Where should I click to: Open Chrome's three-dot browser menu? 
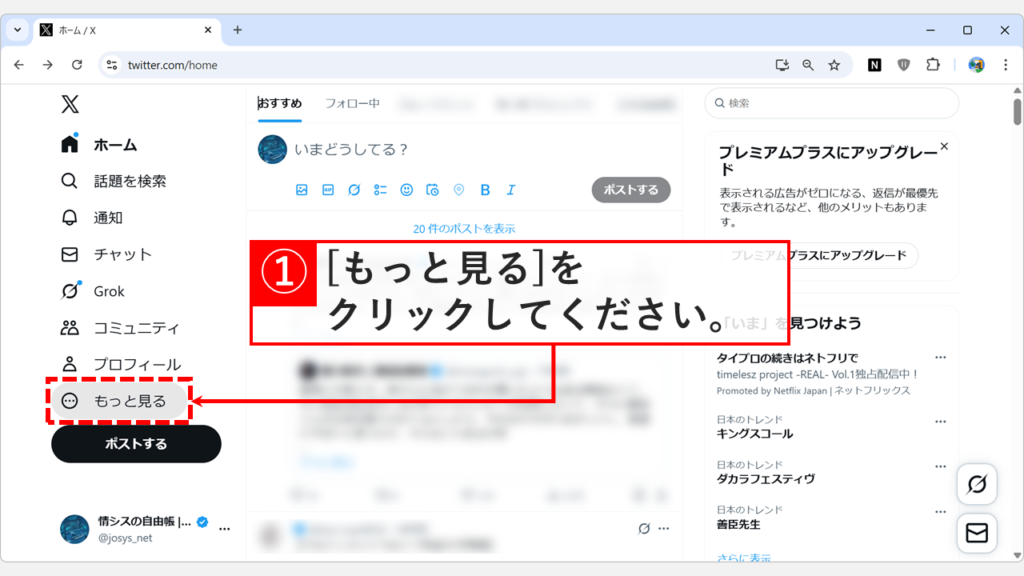pyautogui.click(x=1005, y=63)
